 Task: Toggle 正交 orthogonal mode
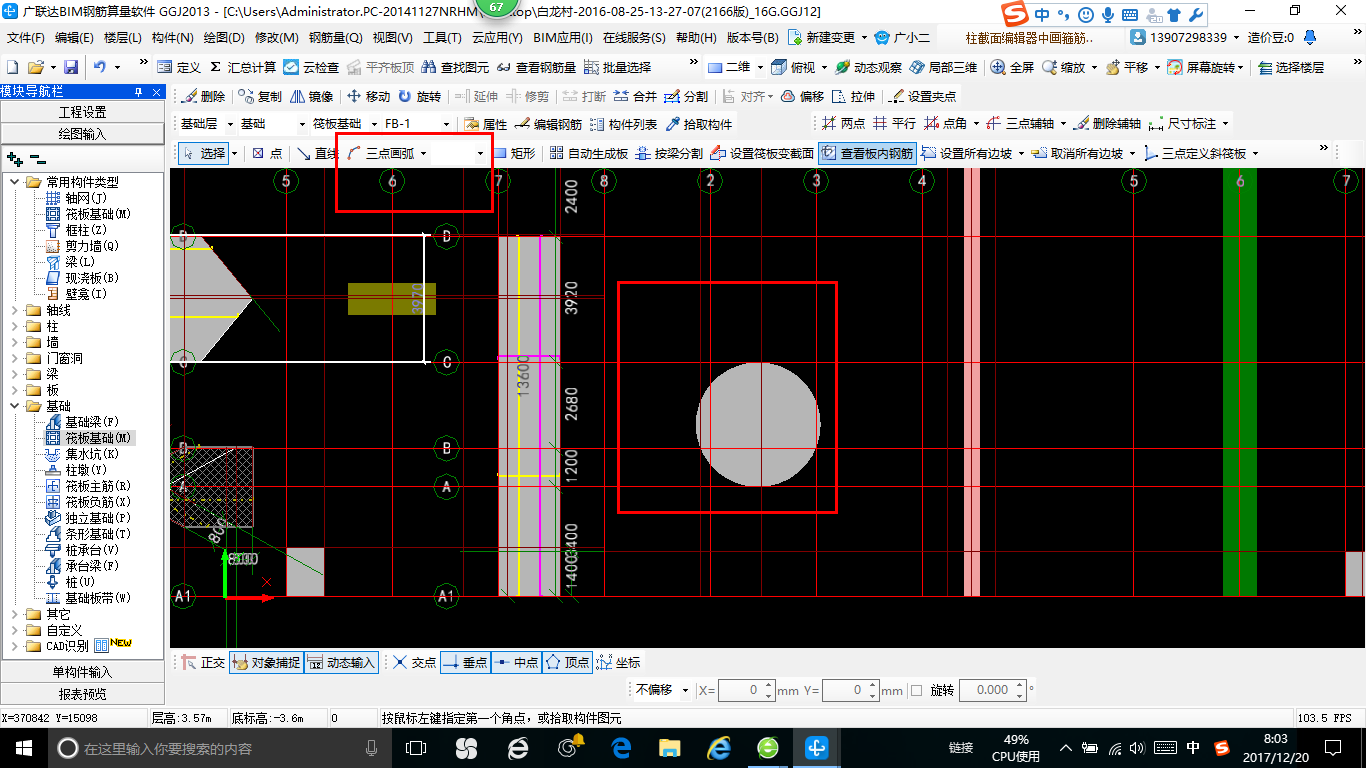(203, 662)
